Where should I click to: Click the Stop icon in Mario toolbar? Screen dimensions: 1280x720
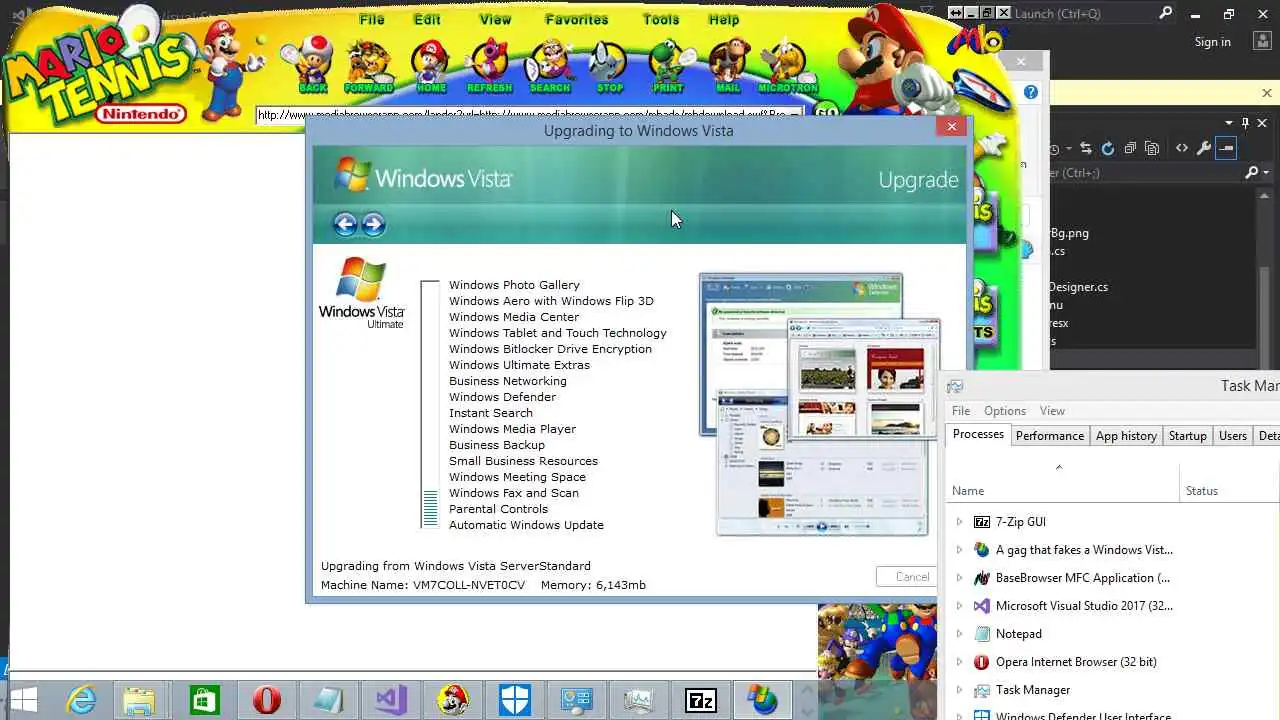tap(609, 65)
